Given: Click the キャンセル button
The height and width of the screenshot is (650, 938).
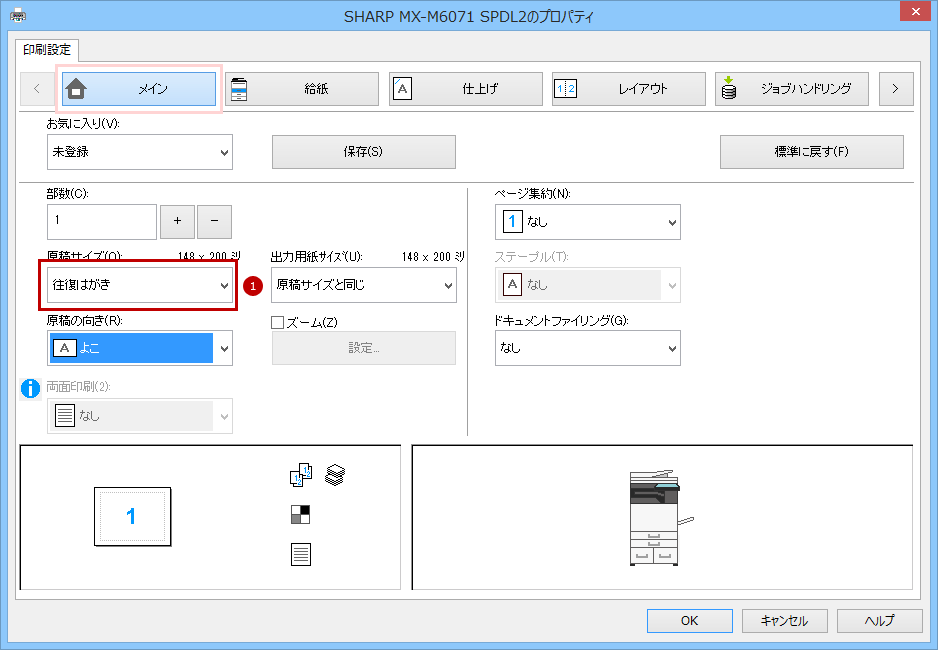Looking at the screenshot, I should click(785, 621).
